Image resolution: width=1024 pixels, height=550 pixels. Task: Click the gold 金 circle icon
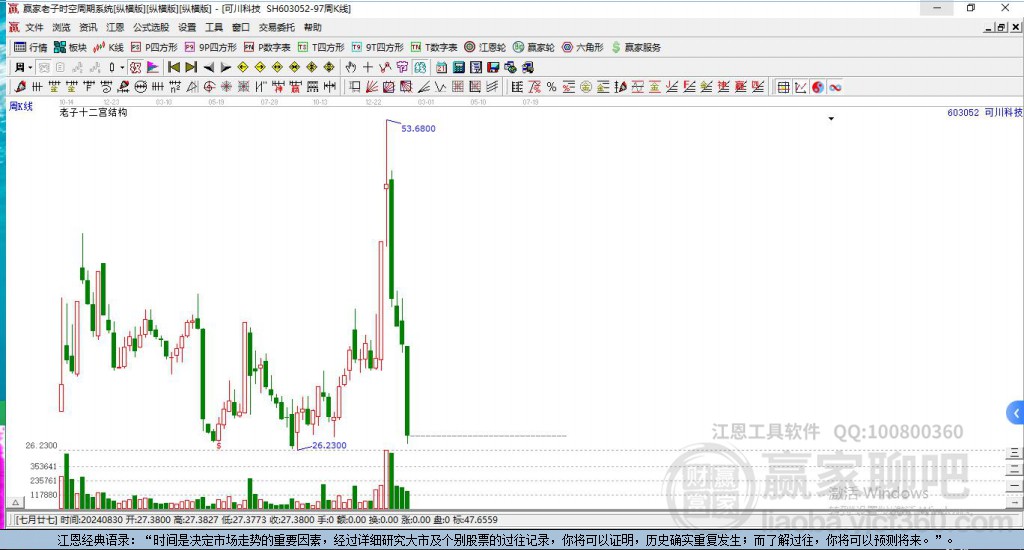pos(586,87)
